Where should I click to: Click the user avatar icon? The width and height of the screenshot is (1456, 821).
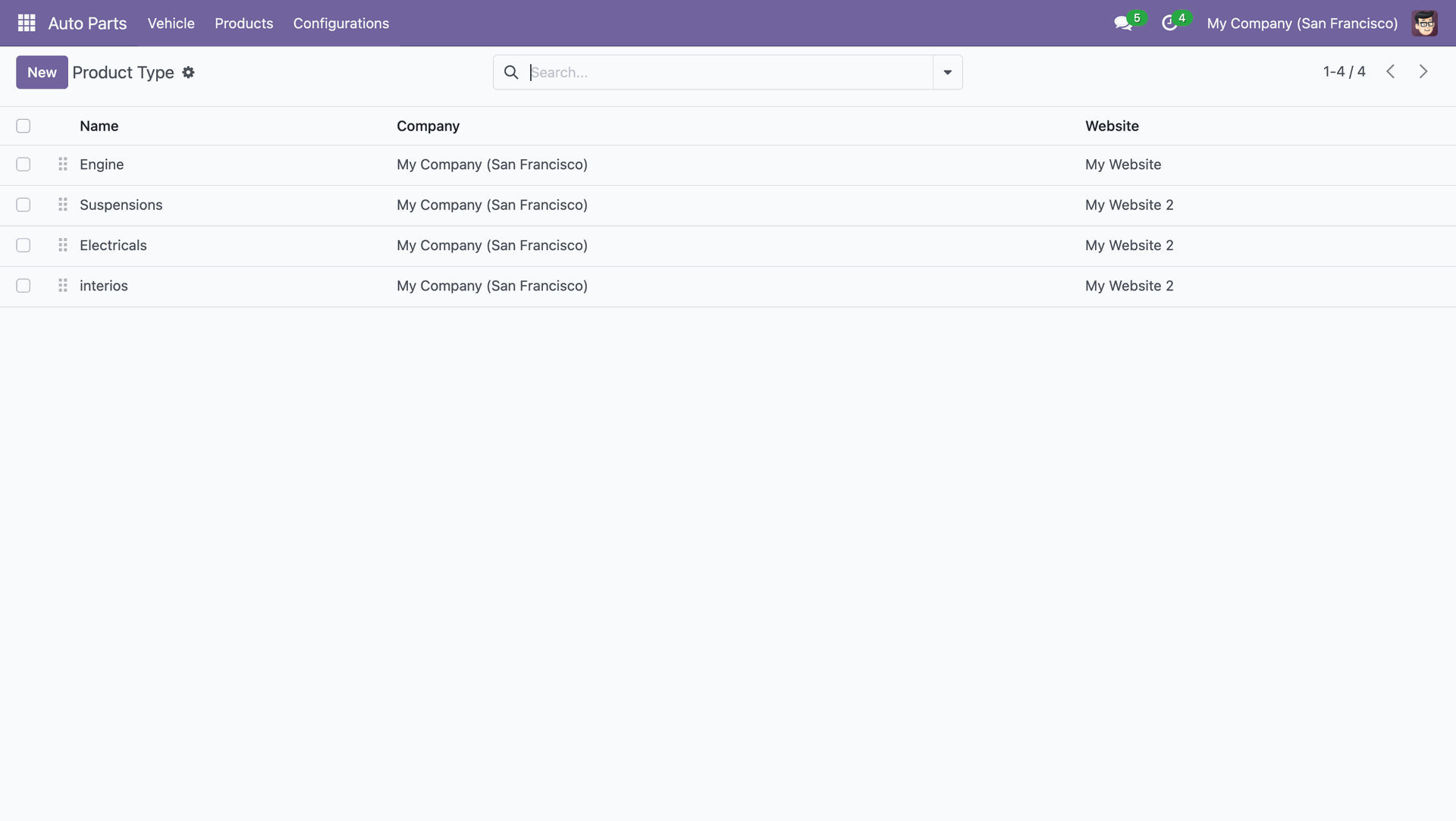(x=1424, y=24)
